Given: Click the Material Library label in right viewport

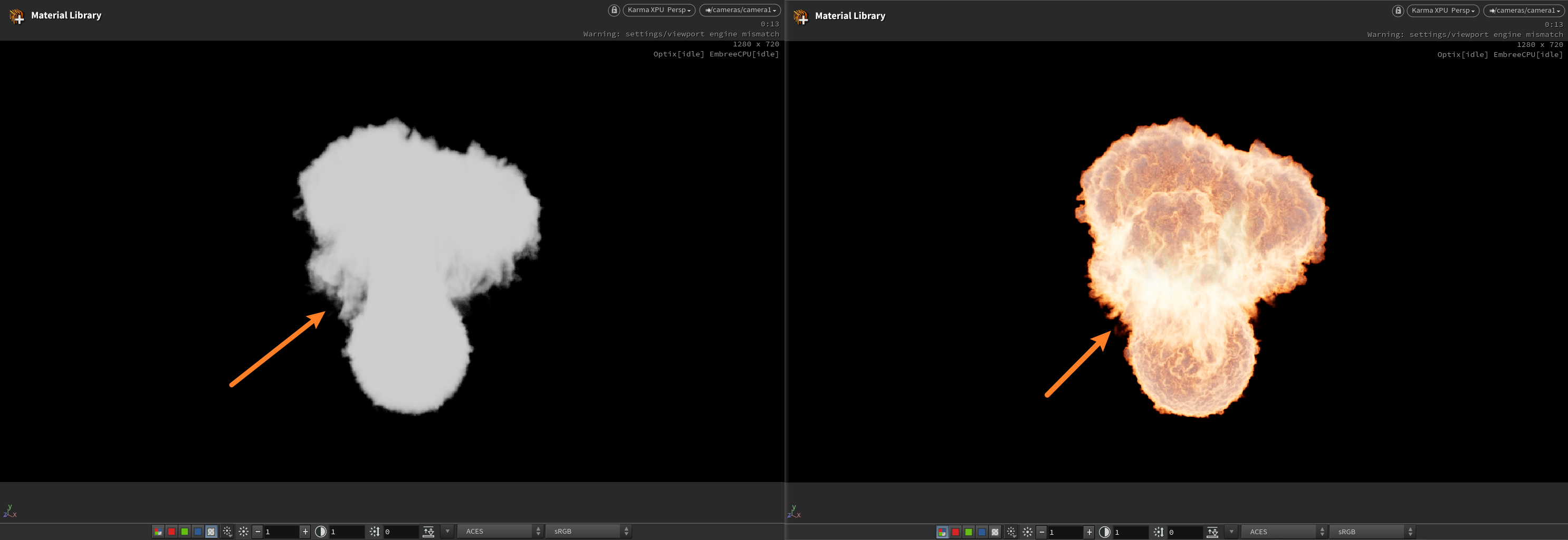Looking at the screenshot, I should (850, 16).
